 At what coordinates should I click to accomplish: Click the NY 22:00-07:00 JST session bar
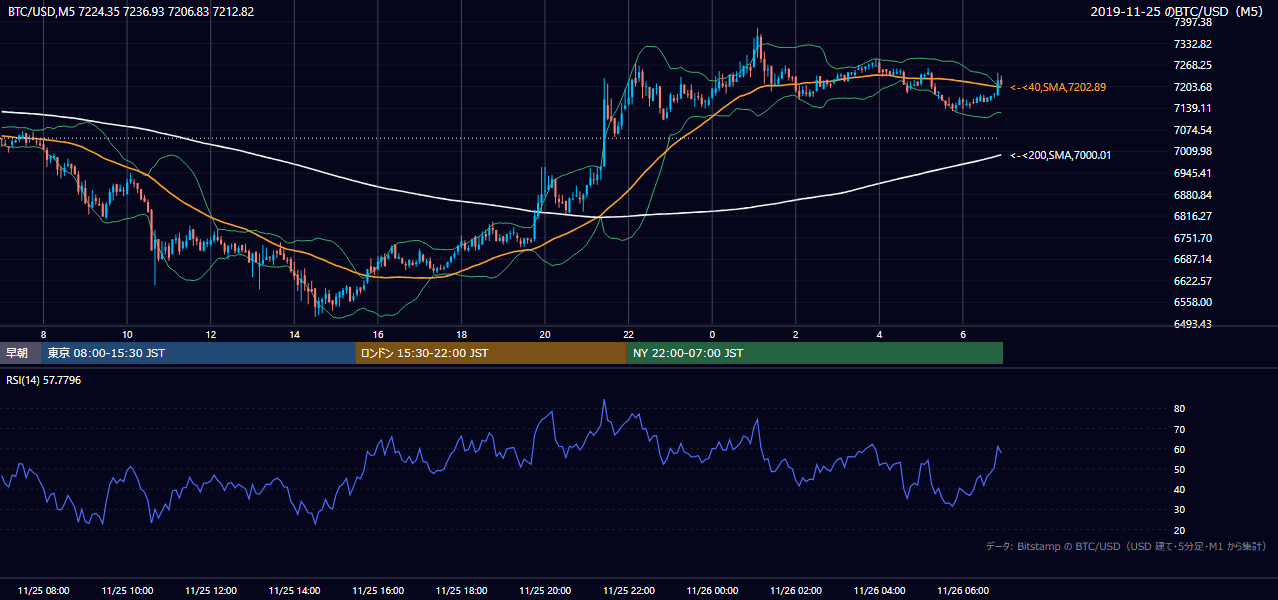(x=814, y=353)
